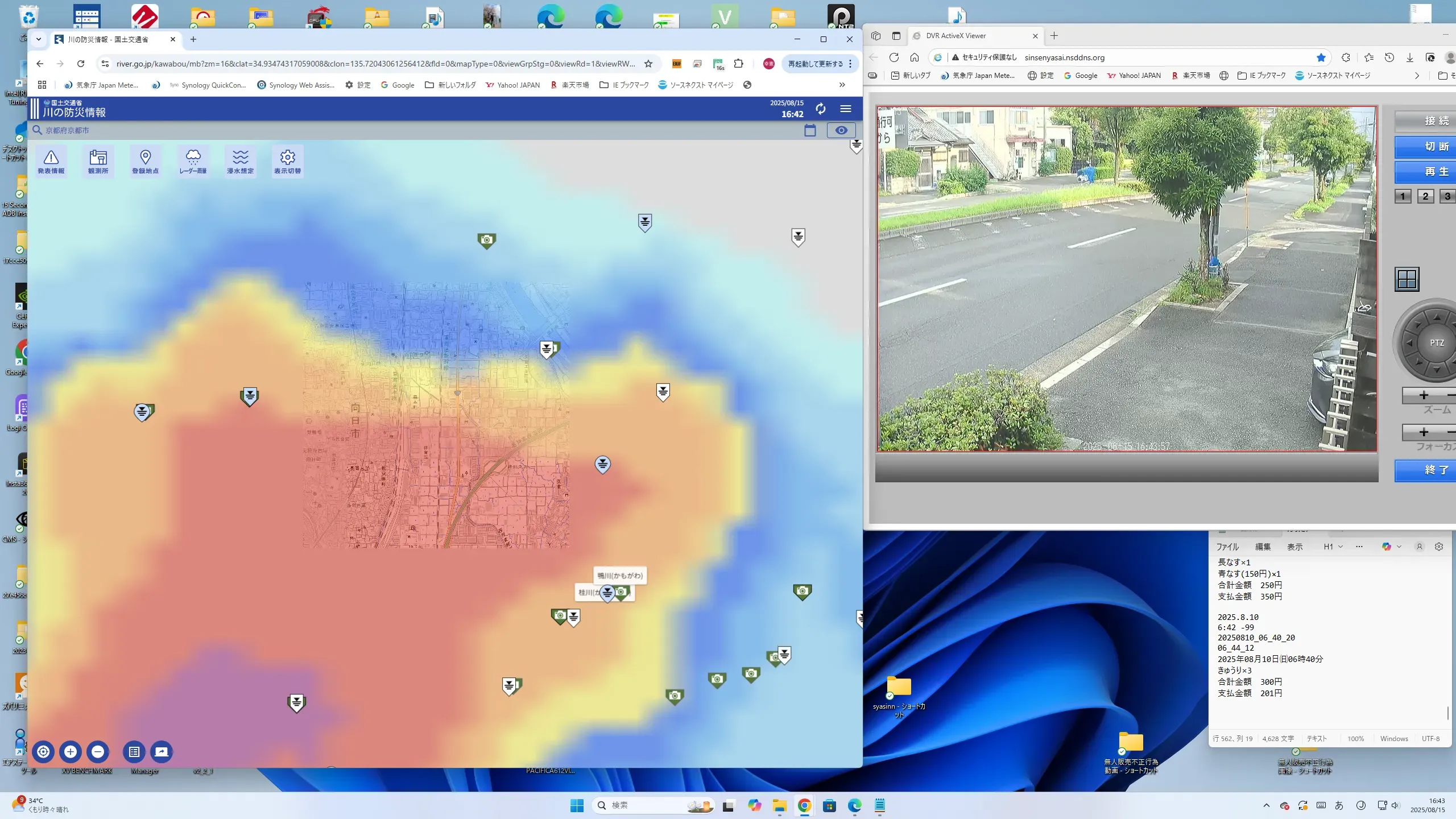This screenshot has height=819, width=1456.
Task: Open the 浸水想定 flood estimate icon
Action: pos(240,161)
